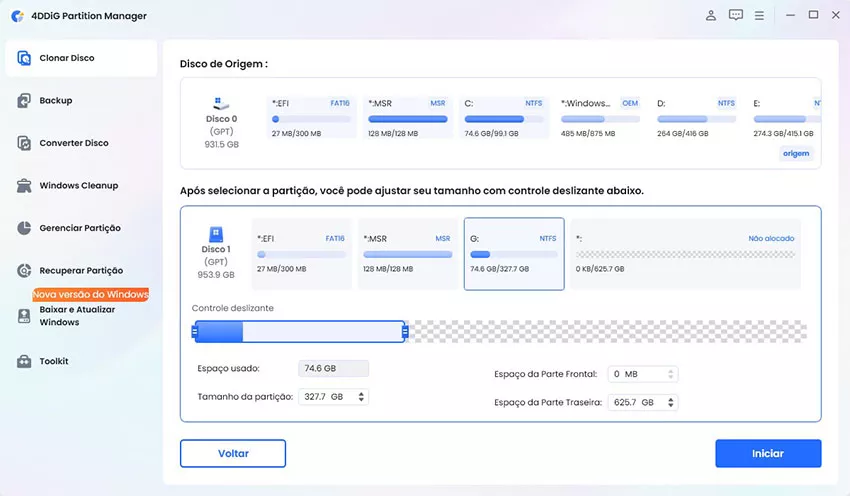
Task: Minimize the Partition Manager window
Action: 790,15
